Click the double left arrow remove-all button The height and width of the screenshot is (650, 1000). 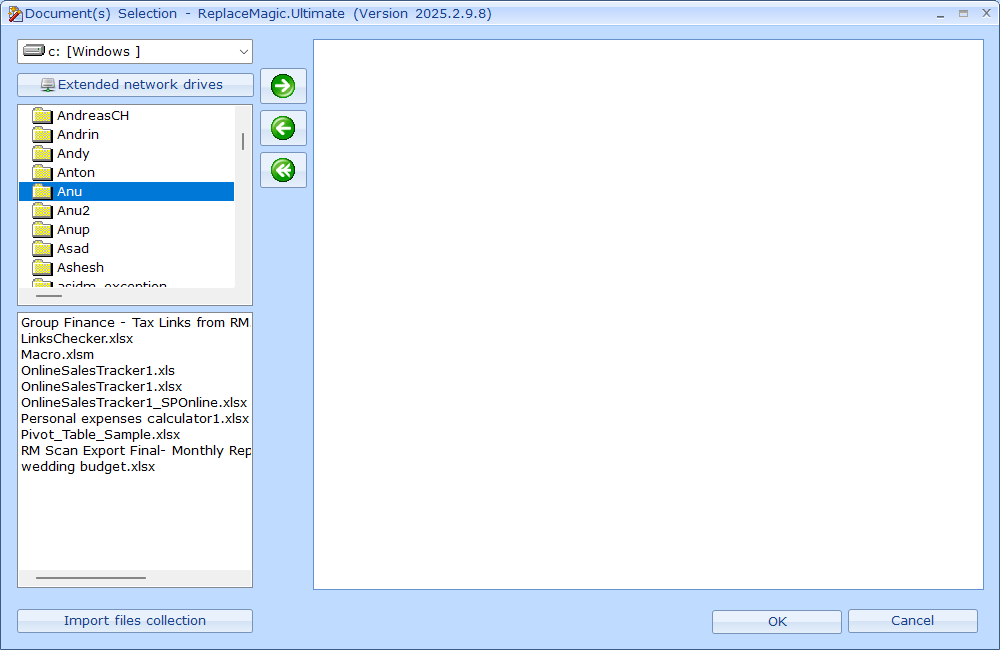tap(283, 170)
